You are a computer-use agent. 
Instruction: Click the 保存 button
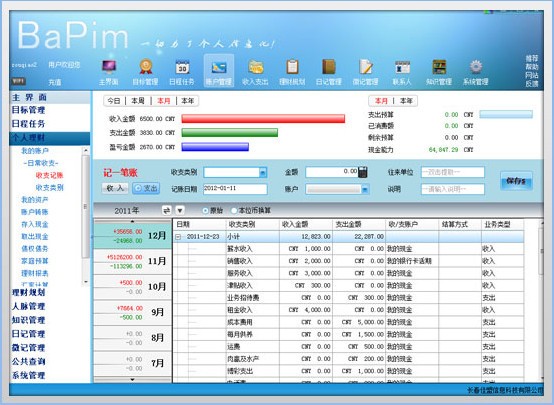[x=516, y=181]
